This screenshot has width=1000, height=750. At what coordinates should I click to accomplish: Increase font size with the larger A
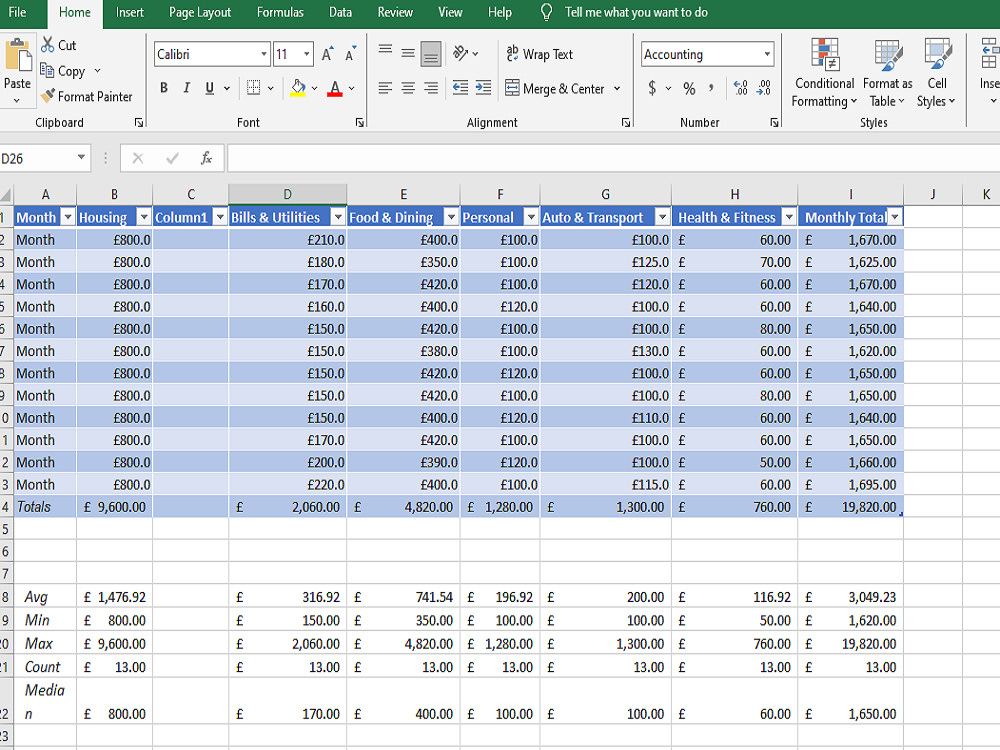click(x=327, y=54)
